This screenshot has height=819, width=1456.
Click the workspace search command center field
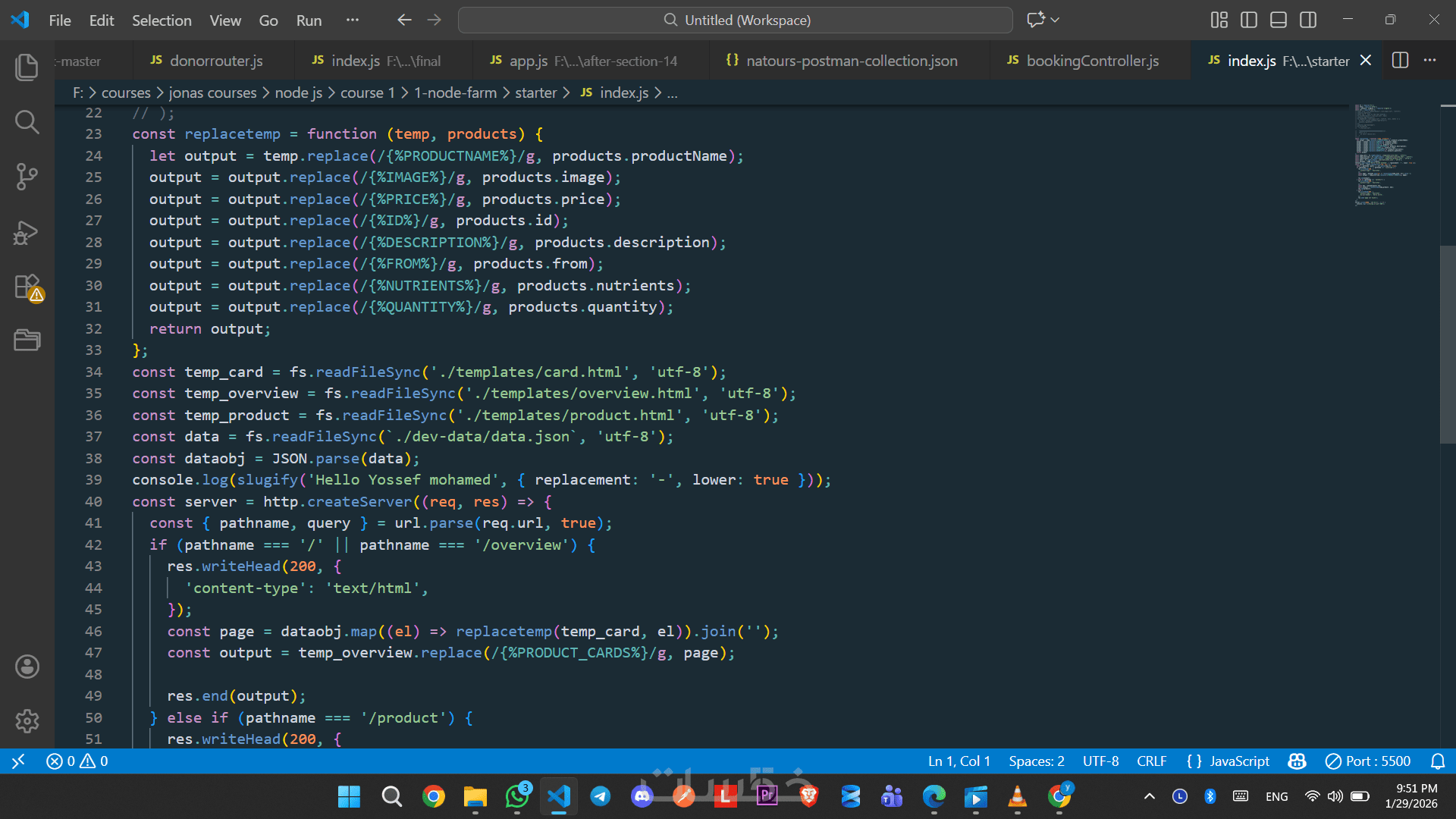tap(736, 20)
